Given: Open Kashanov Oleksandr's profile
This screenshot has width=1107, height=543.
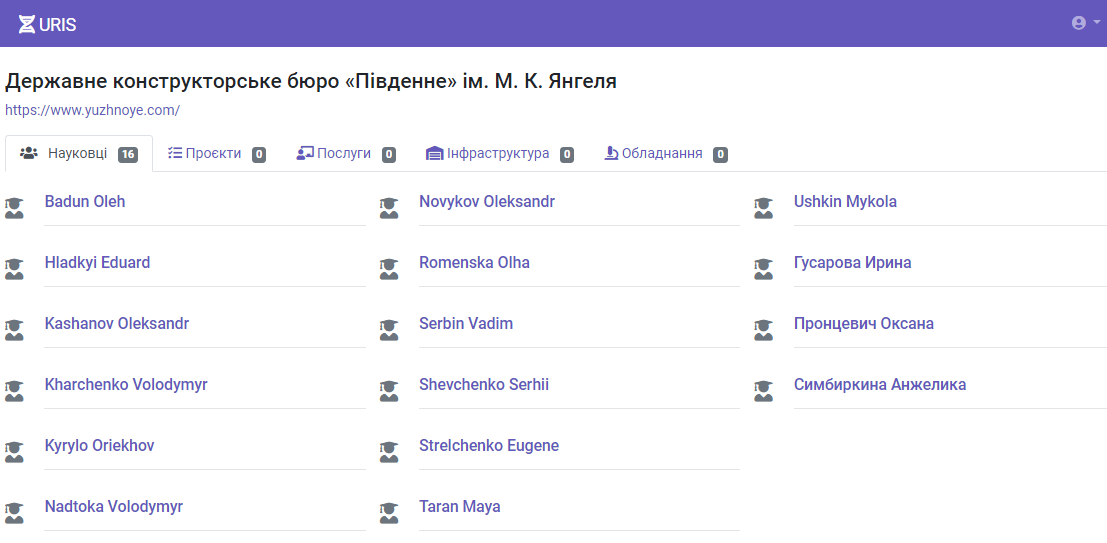Looking at the screenshot, I should [x=116, y=323].
